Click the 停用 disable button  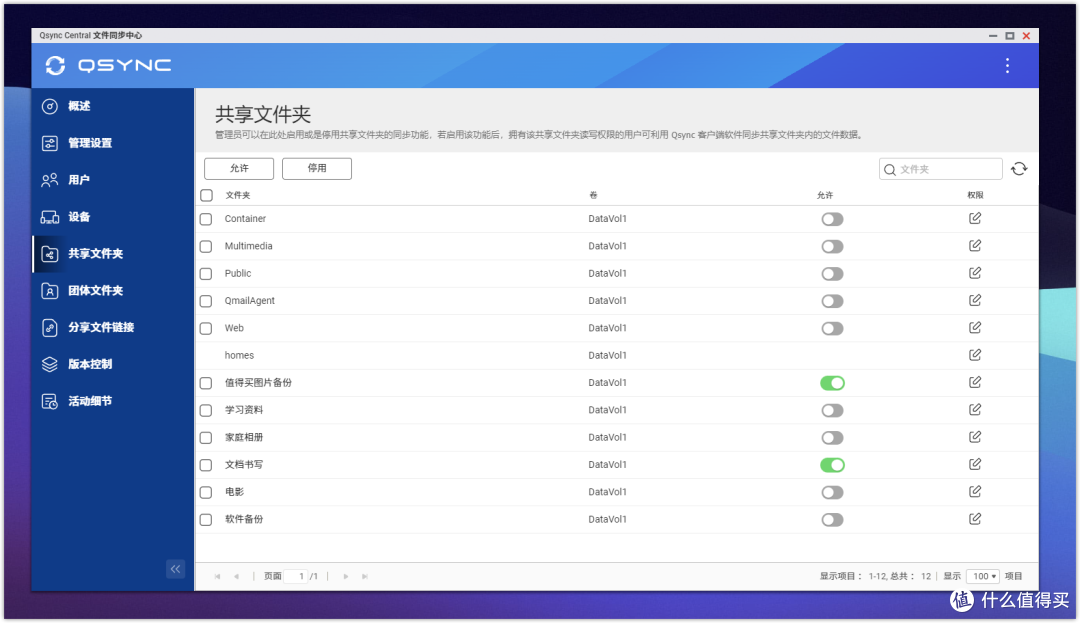click(x=317, y=168)
